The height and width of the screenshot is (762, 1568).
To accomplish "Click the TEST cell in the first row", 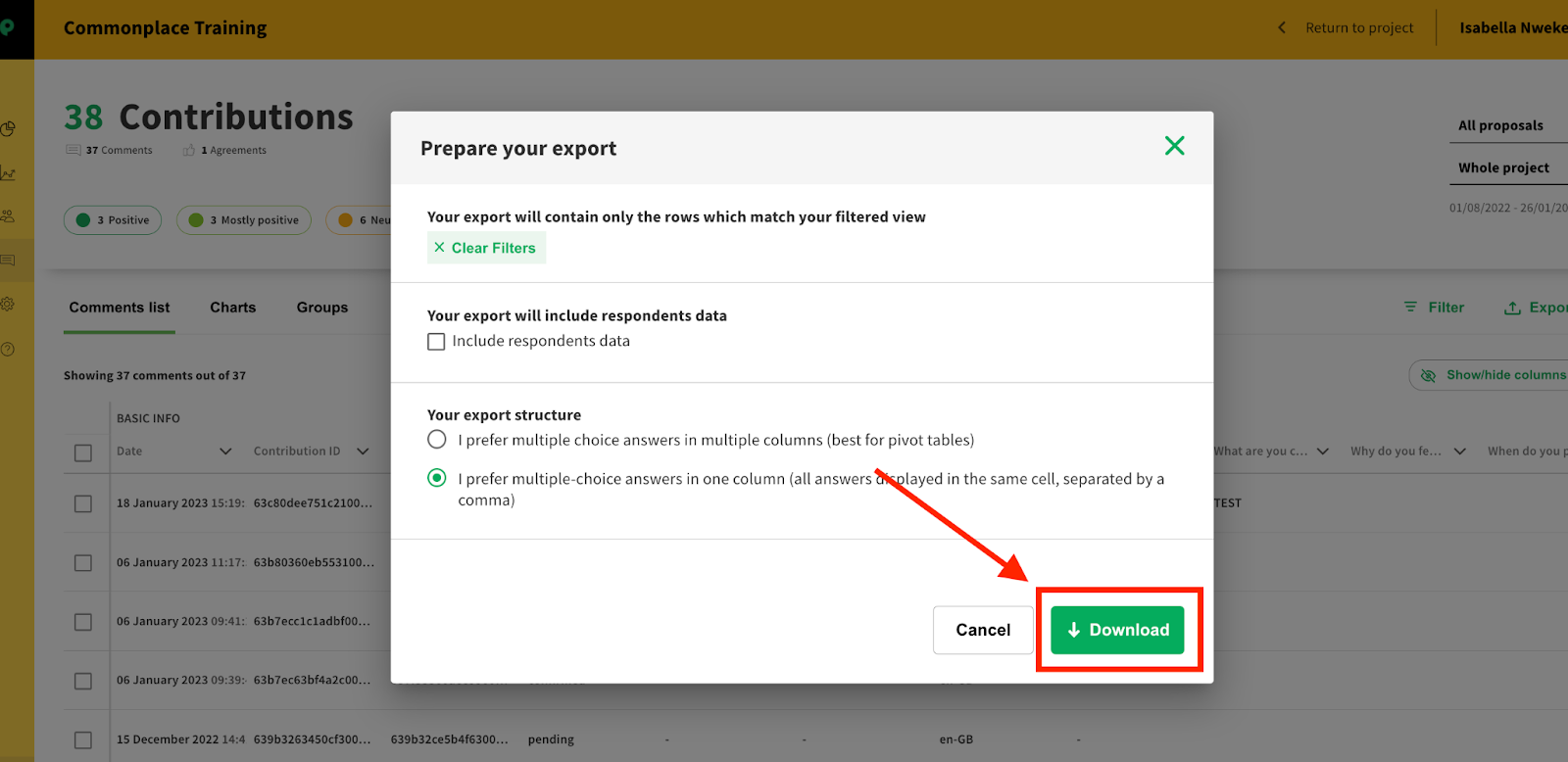I will pos(1228,503).
